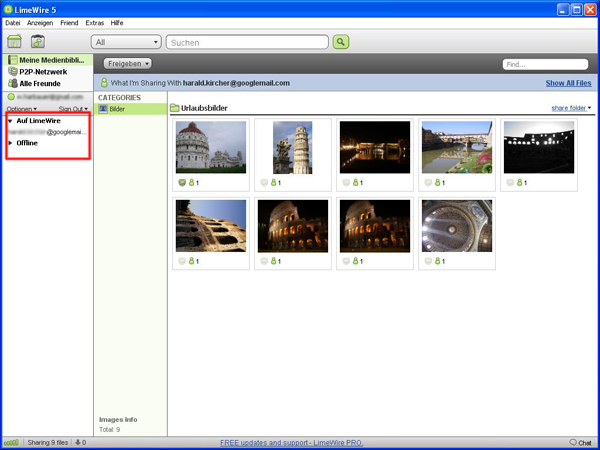
Task: Toggle share shield under Leaning Tower photo
Action: (x=262, y=183)
